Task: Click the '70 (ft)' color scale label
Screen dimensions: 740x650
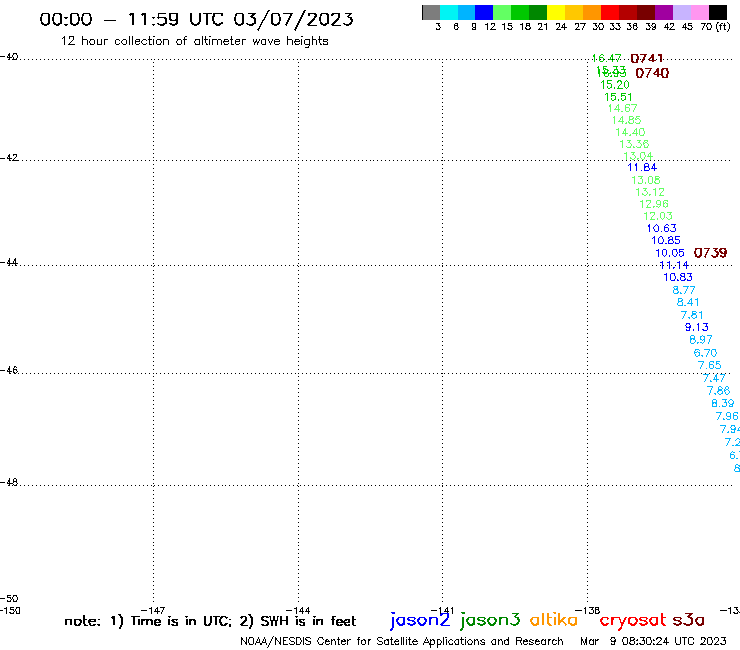Action: coord(715,27)
